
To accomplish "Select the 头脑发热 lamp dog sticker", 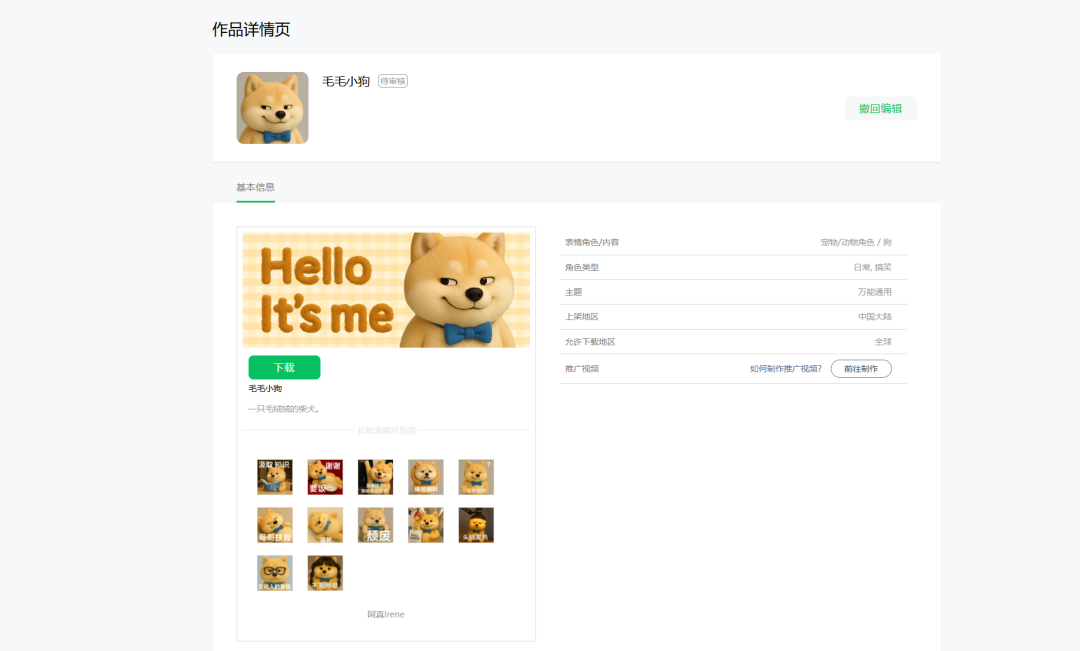I will [475, 525].
